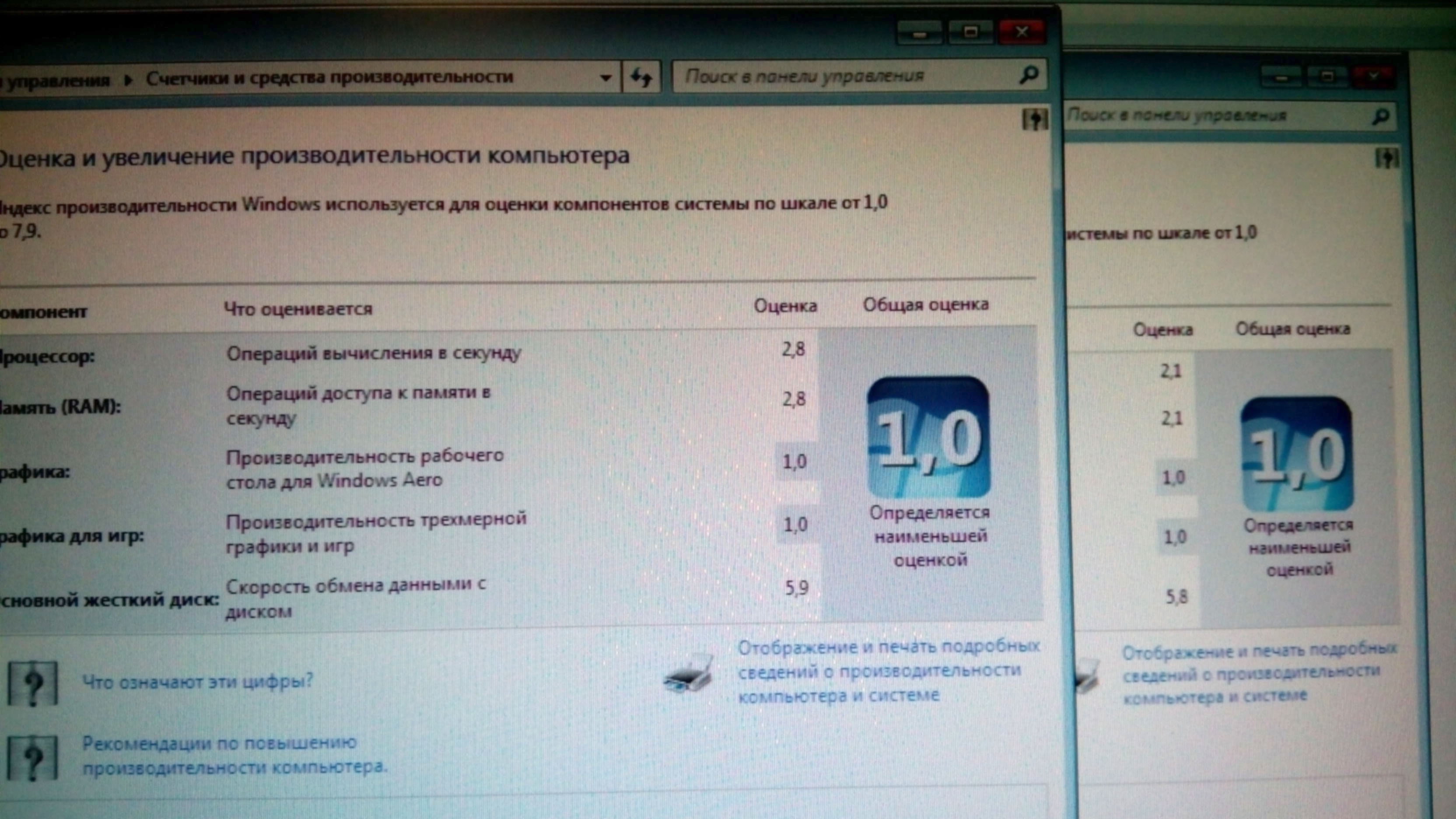Expand breadcrumb arrow before 'Счетчики и средства производительности'
This screenshot has height=819, width=1456.
(128, 79)
